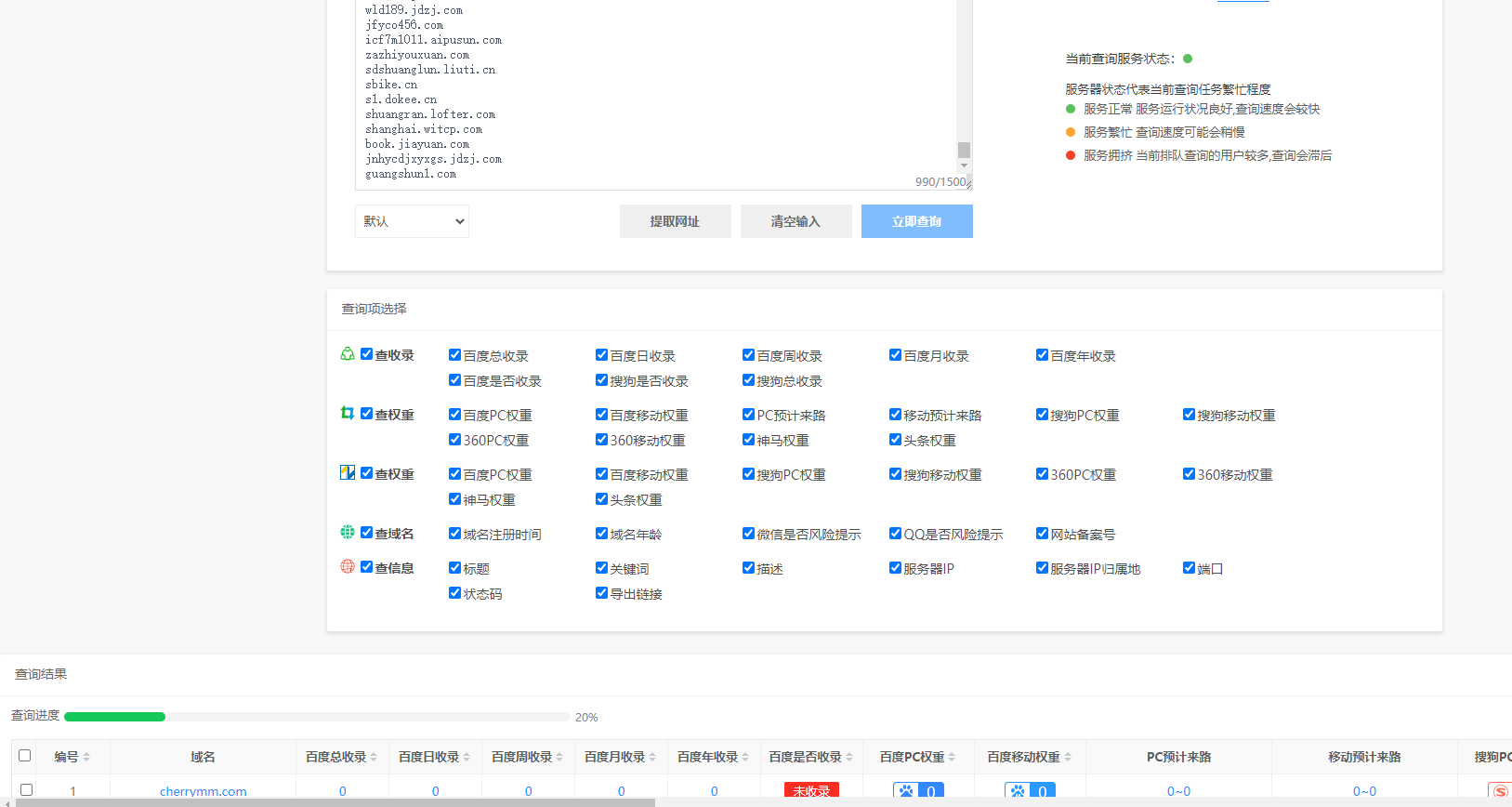Viewport: 1512px width, 807px height.
Task: Click the 查询结果 section title
Action: (x=41, y=674)
